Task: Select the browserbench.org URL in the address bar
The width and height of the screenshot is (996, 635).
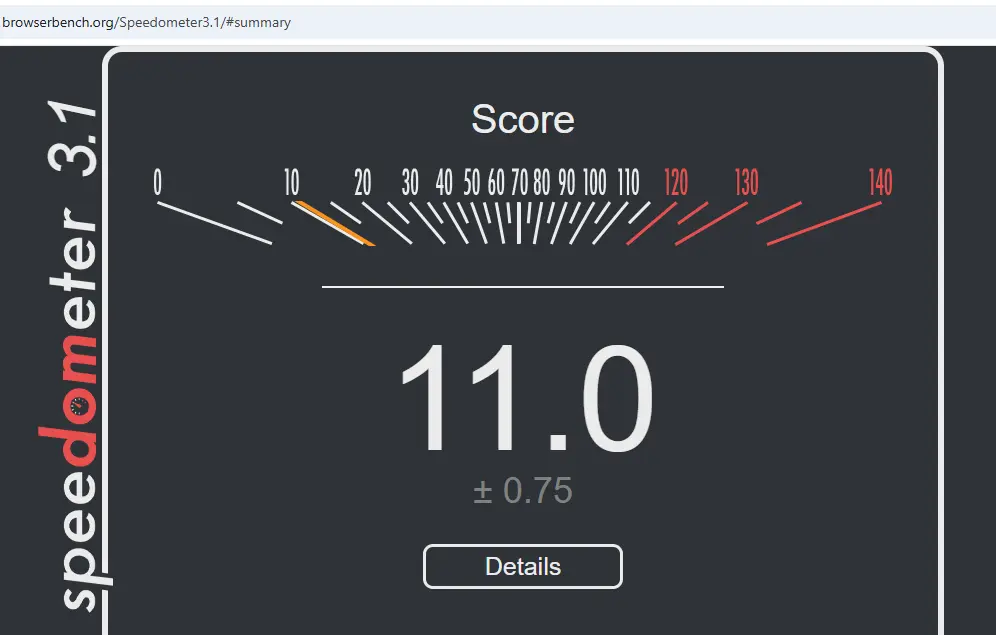Action: [x=146, y=22]
